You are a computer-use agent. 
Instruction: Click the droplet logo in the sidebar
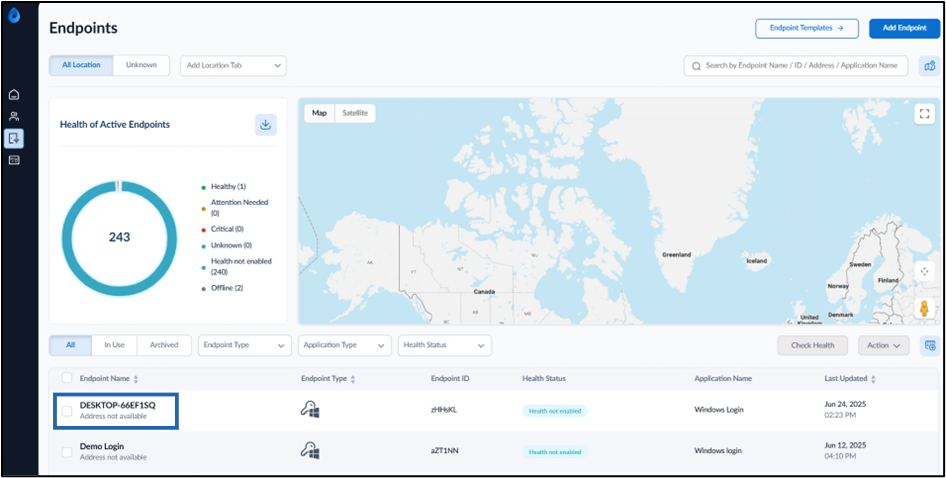coord(14,16)
